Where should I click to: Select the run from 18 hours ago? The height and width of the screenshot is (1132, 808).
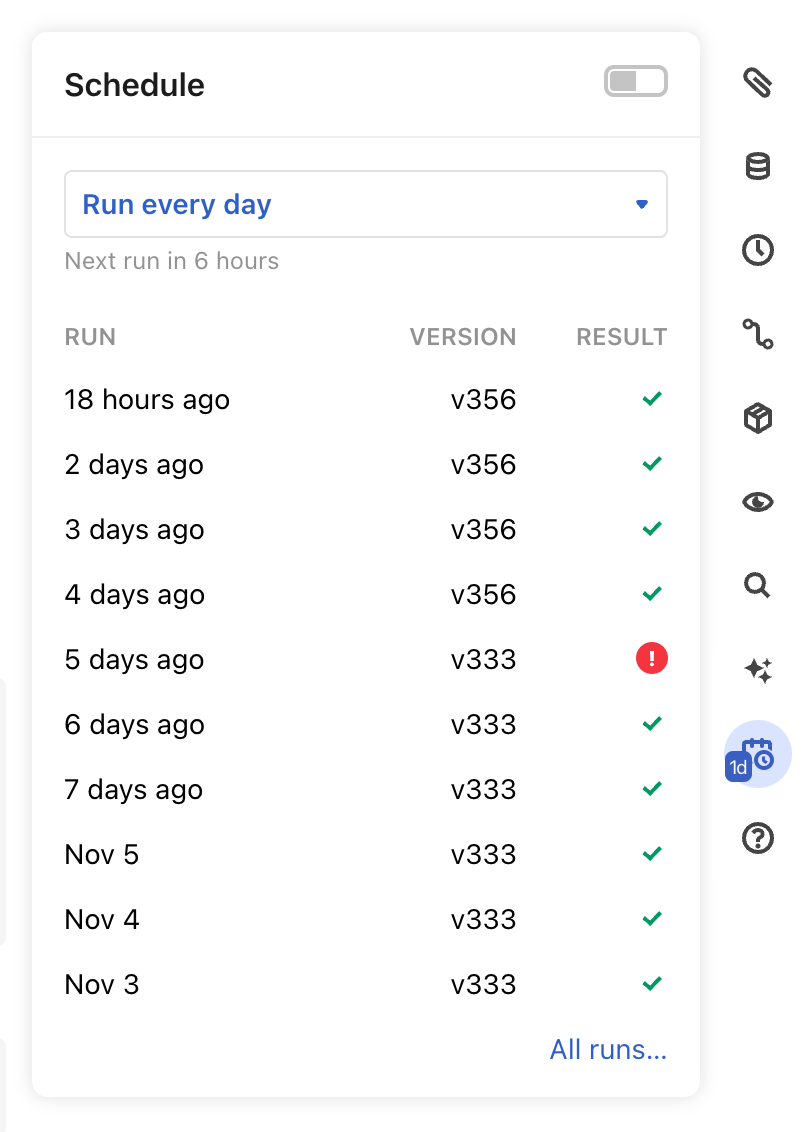click(x=147, y=399)
